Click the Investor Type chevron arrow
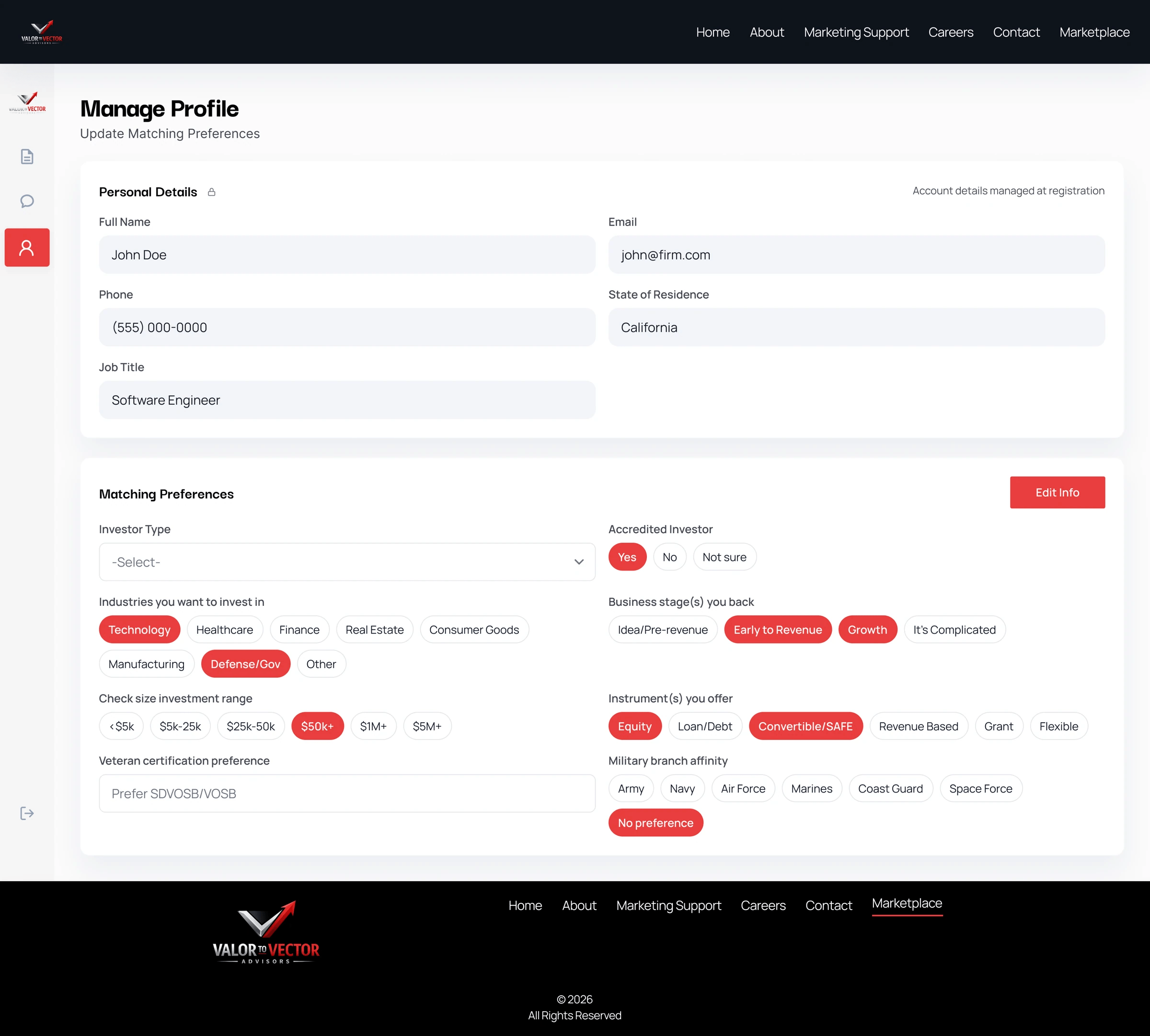Screen dimensions: 1150x1036 579,562
